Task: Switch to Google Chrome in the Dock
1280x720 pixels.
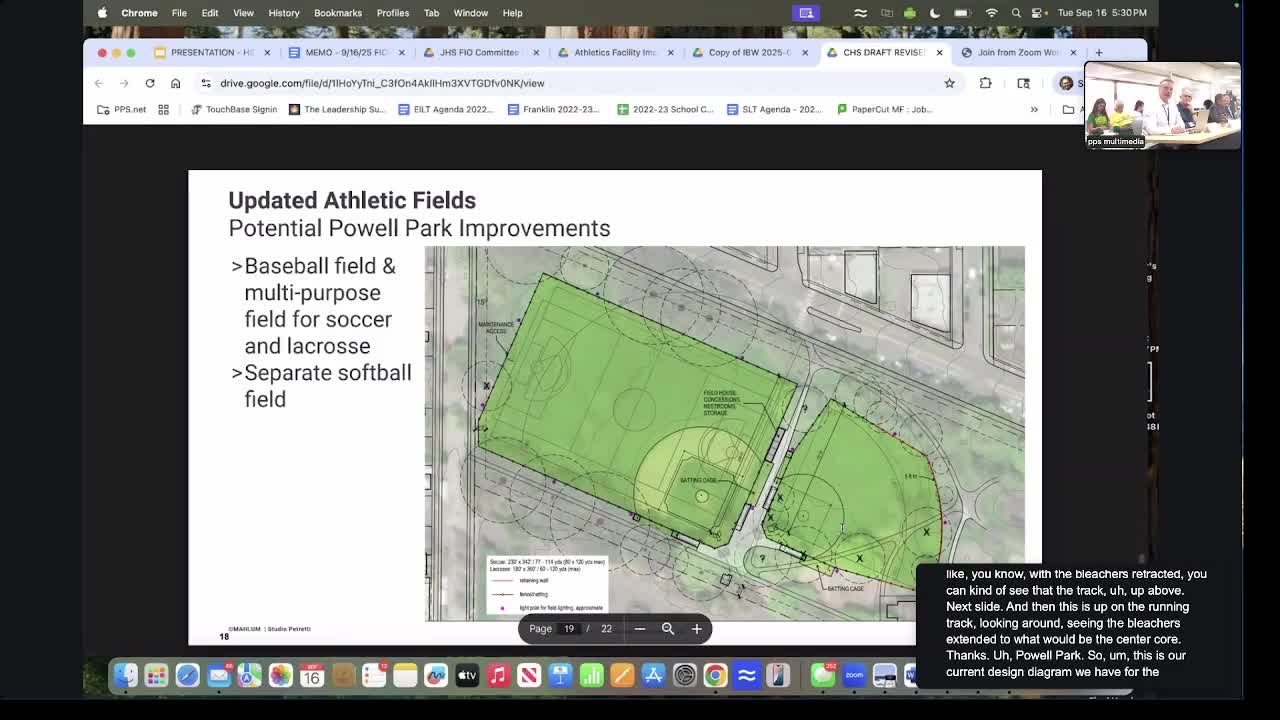Action: pyautogui.click(x=715, y=676)
